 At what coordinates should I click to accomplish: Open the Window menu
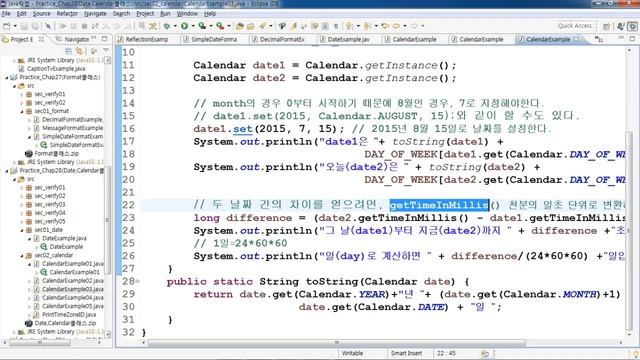tap(187, 13)
